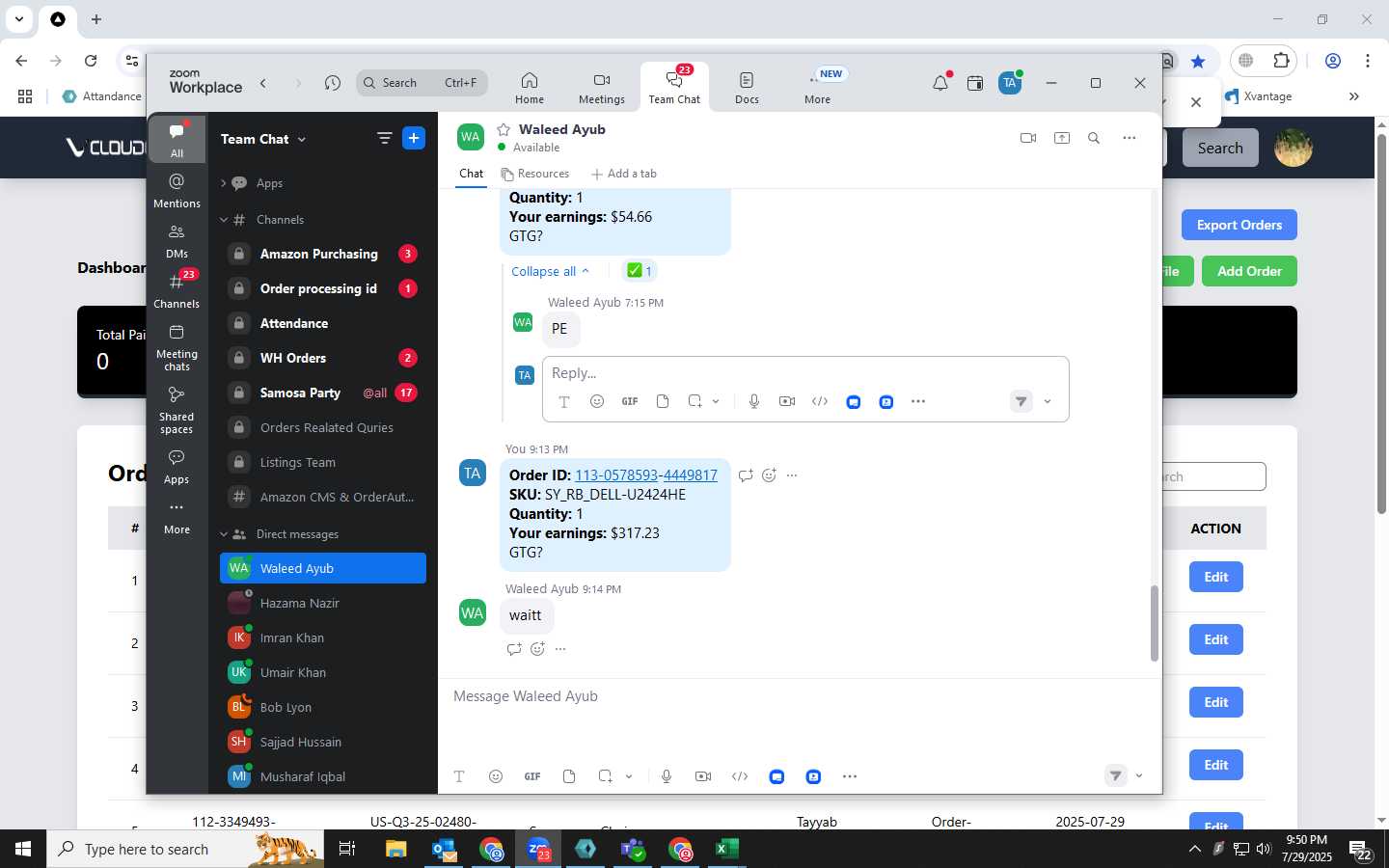Start a video call with Waleed Ayub

click(x=1028, y=138)
